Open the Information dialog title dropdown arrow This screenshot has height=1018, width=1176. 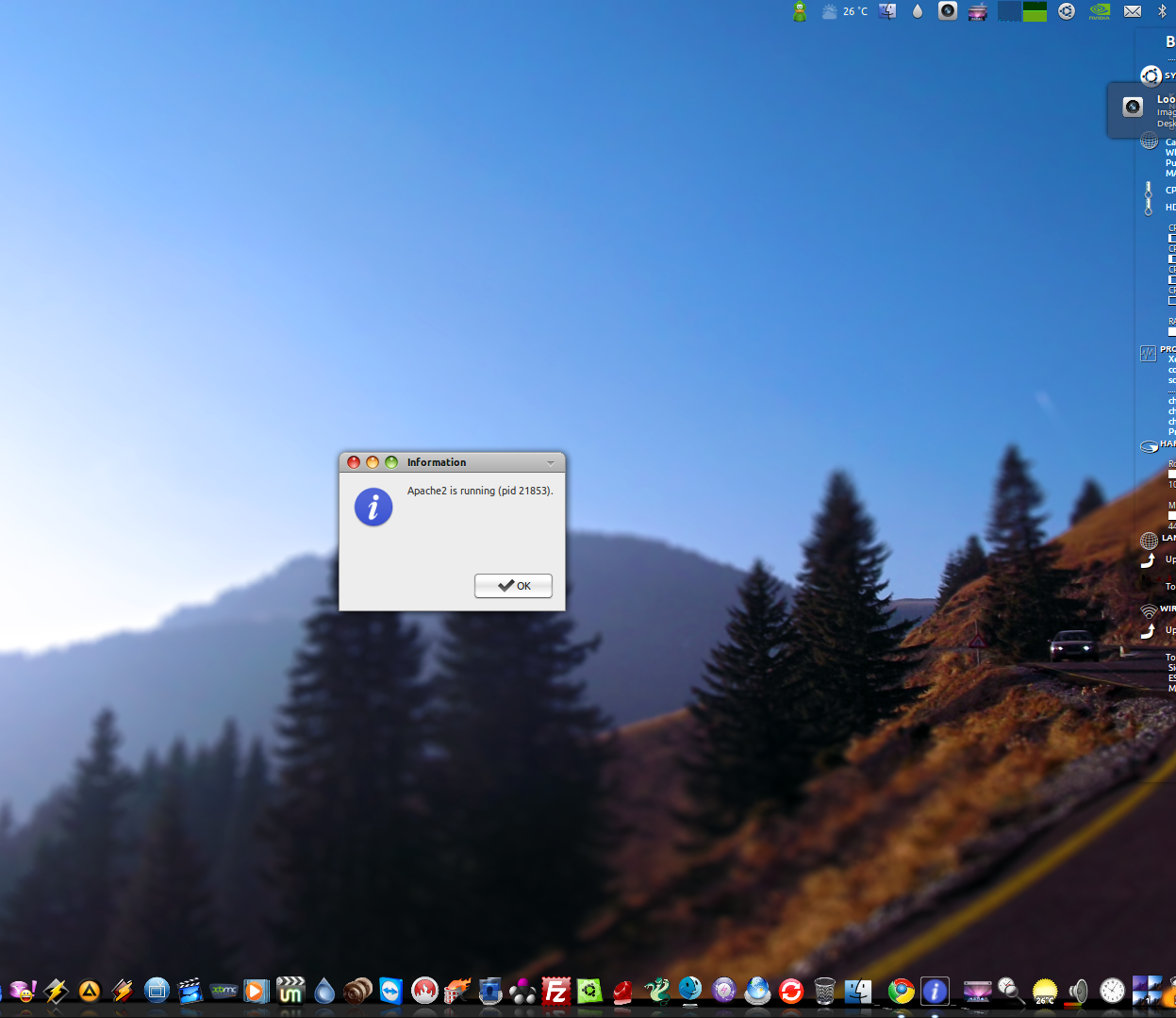click(551, 463)
